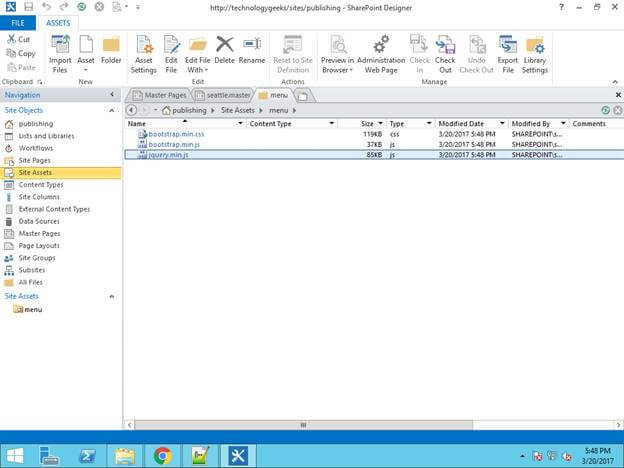Open the Type column dropdown
This screenshot has height=468, width=624.
click(429, 123)
